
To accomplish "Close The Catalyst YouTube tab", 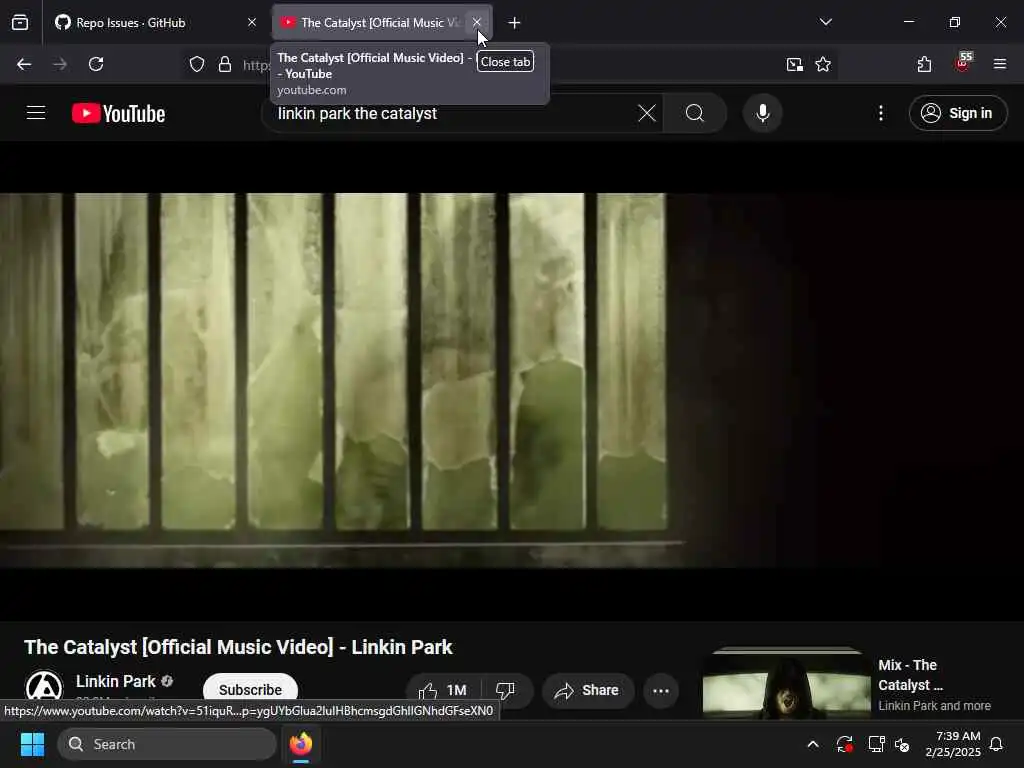I will 477,23.
